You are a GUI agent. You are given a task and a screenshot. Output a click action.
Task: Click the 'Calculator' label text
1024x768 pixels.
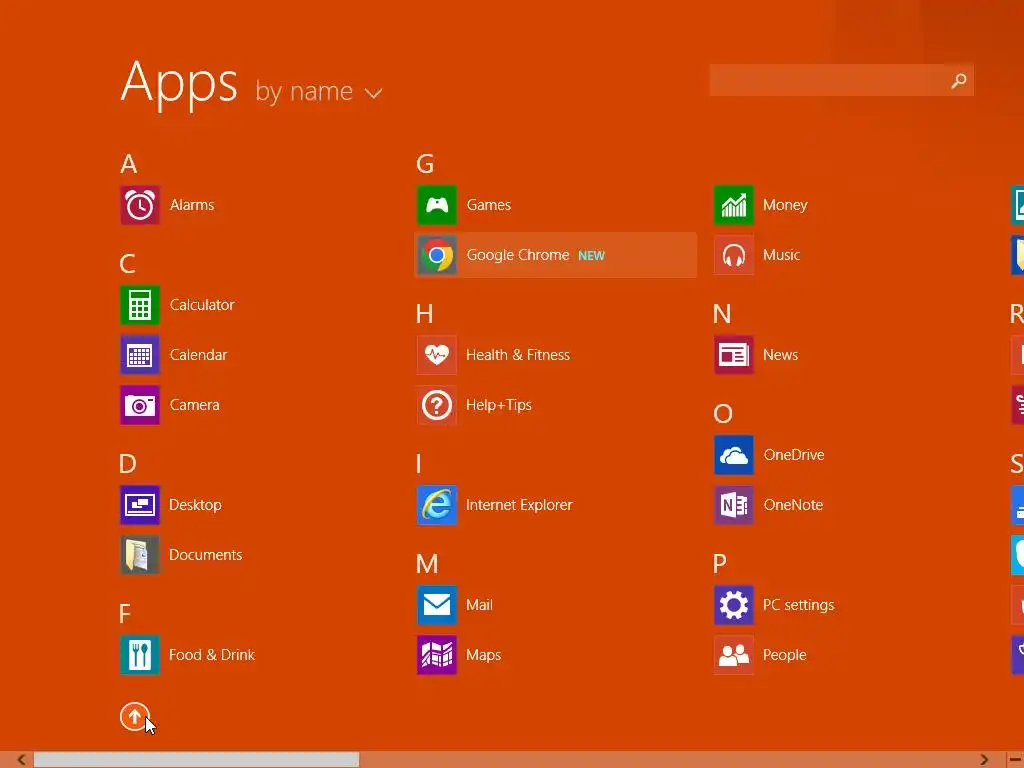[202, 305]
